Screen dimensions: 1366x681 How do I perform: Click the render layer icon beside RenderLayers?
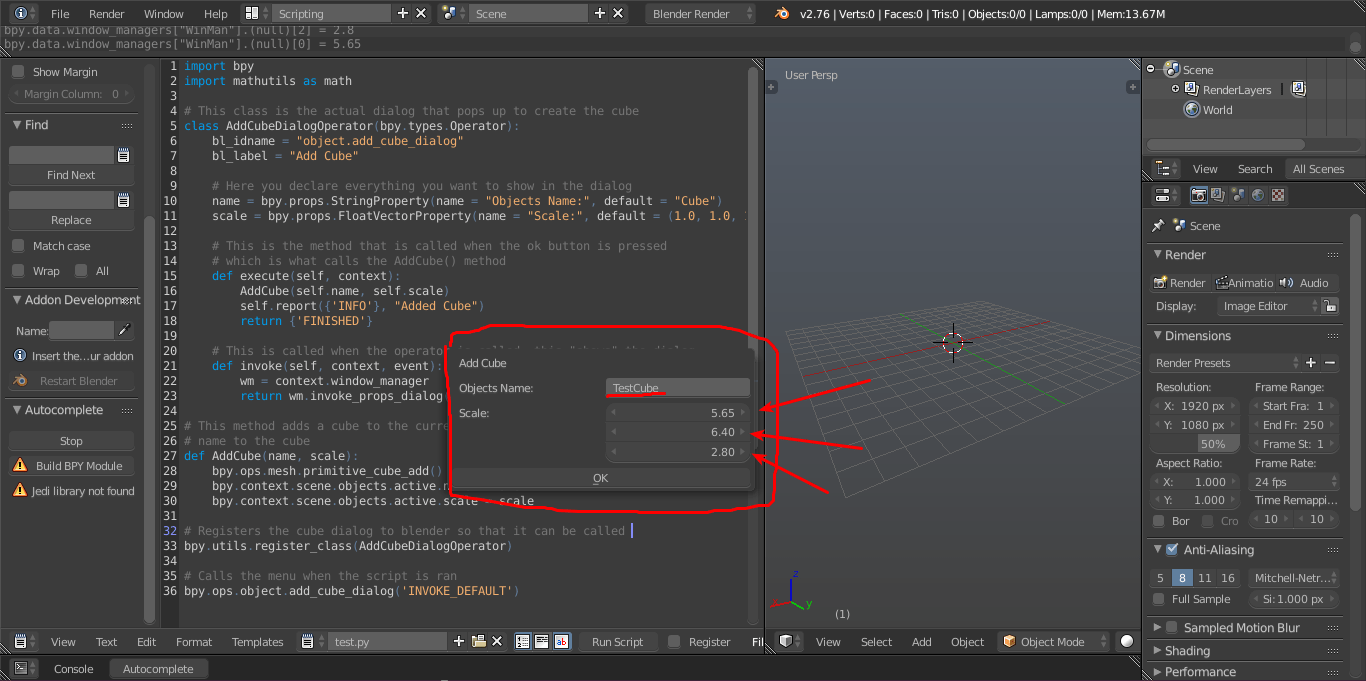click(x=1298, y=89)
